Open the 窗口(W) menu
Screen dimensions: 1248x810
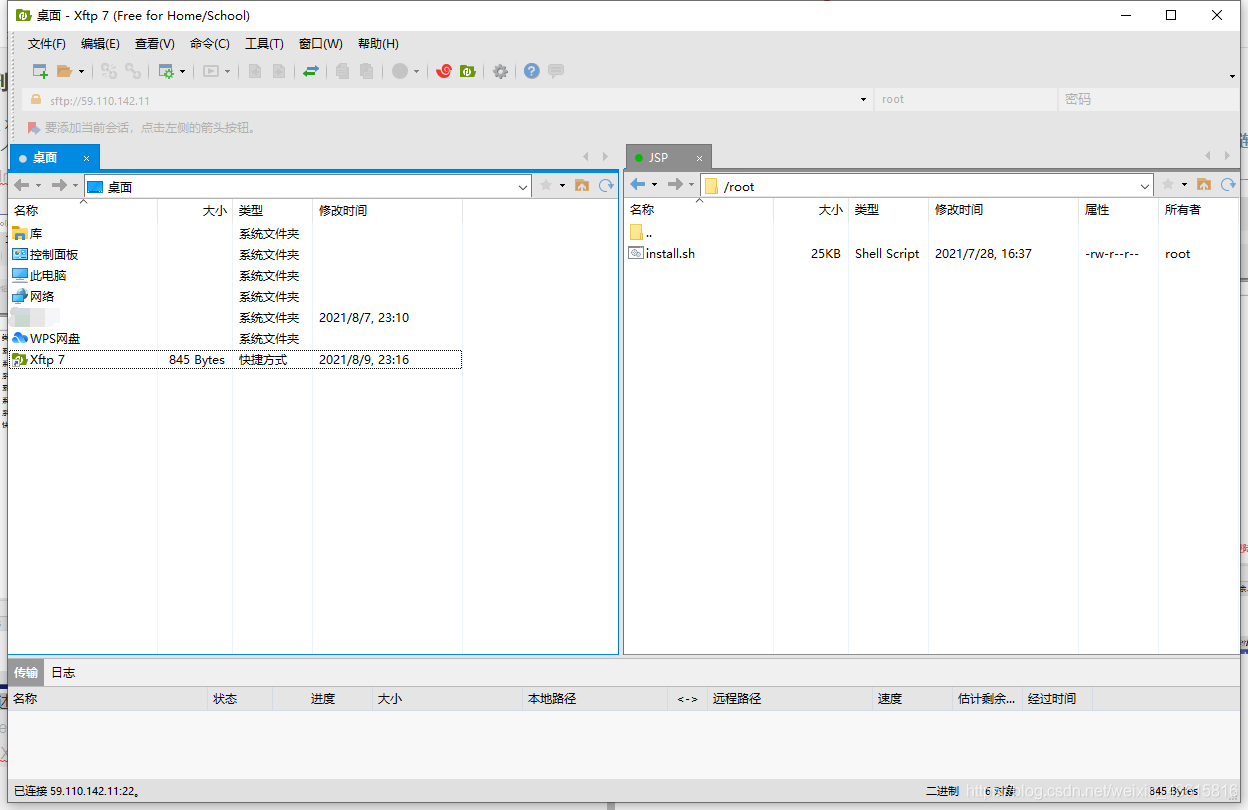tap(320, 44)
